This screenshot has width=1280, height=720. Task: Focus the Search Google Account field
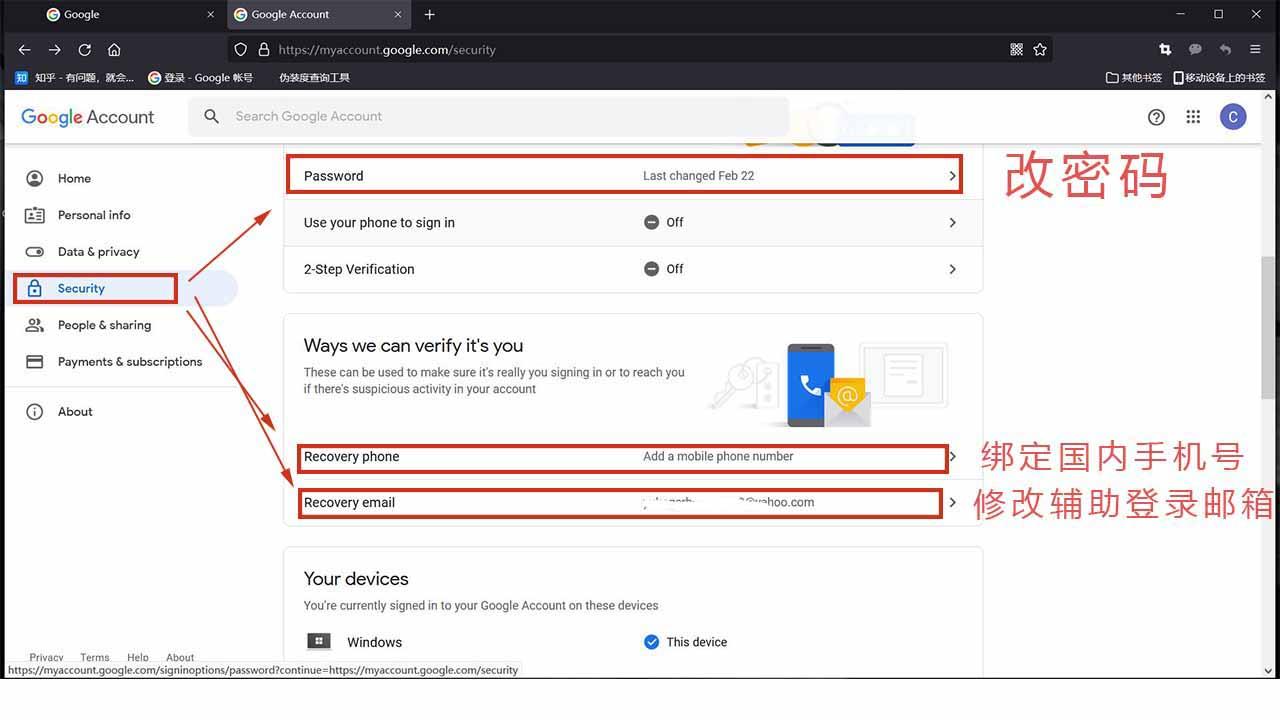(488, 116)
